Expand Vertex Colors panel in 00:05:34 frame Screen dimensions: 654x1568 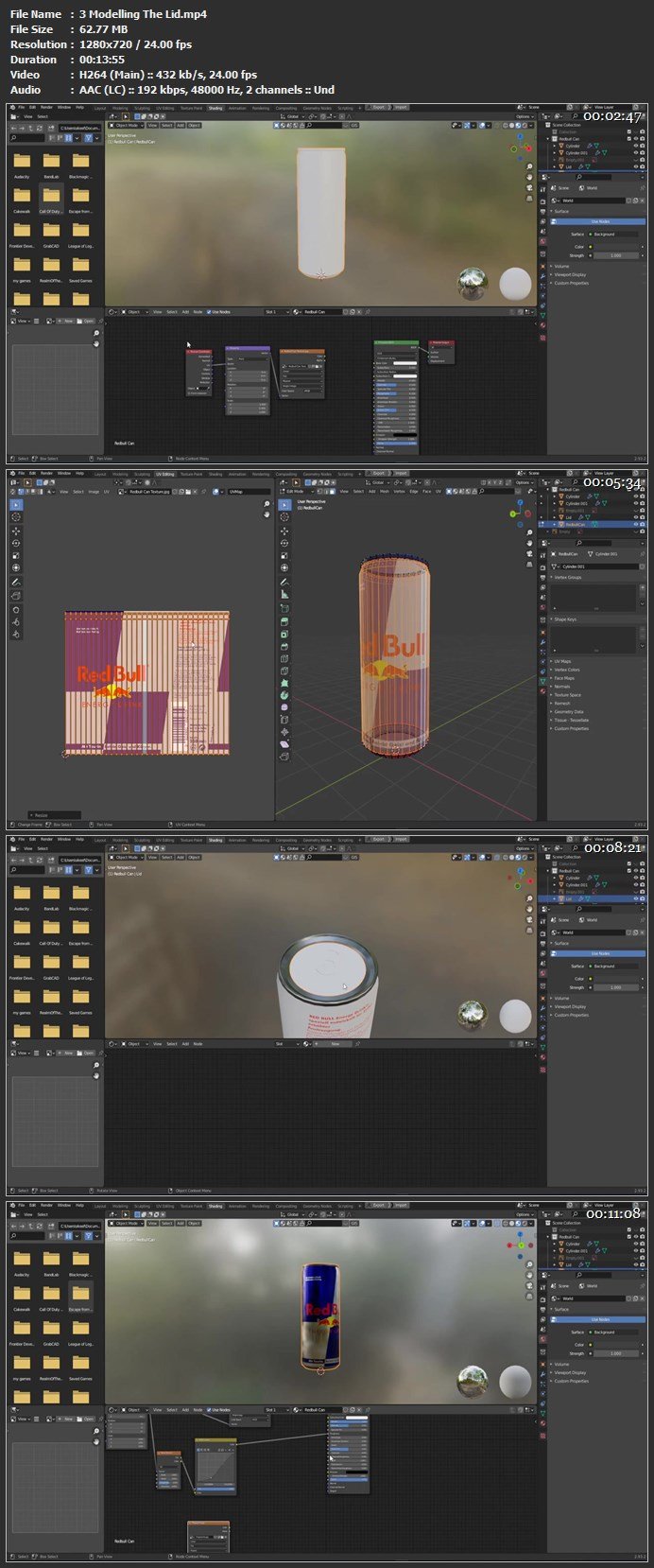566,670
